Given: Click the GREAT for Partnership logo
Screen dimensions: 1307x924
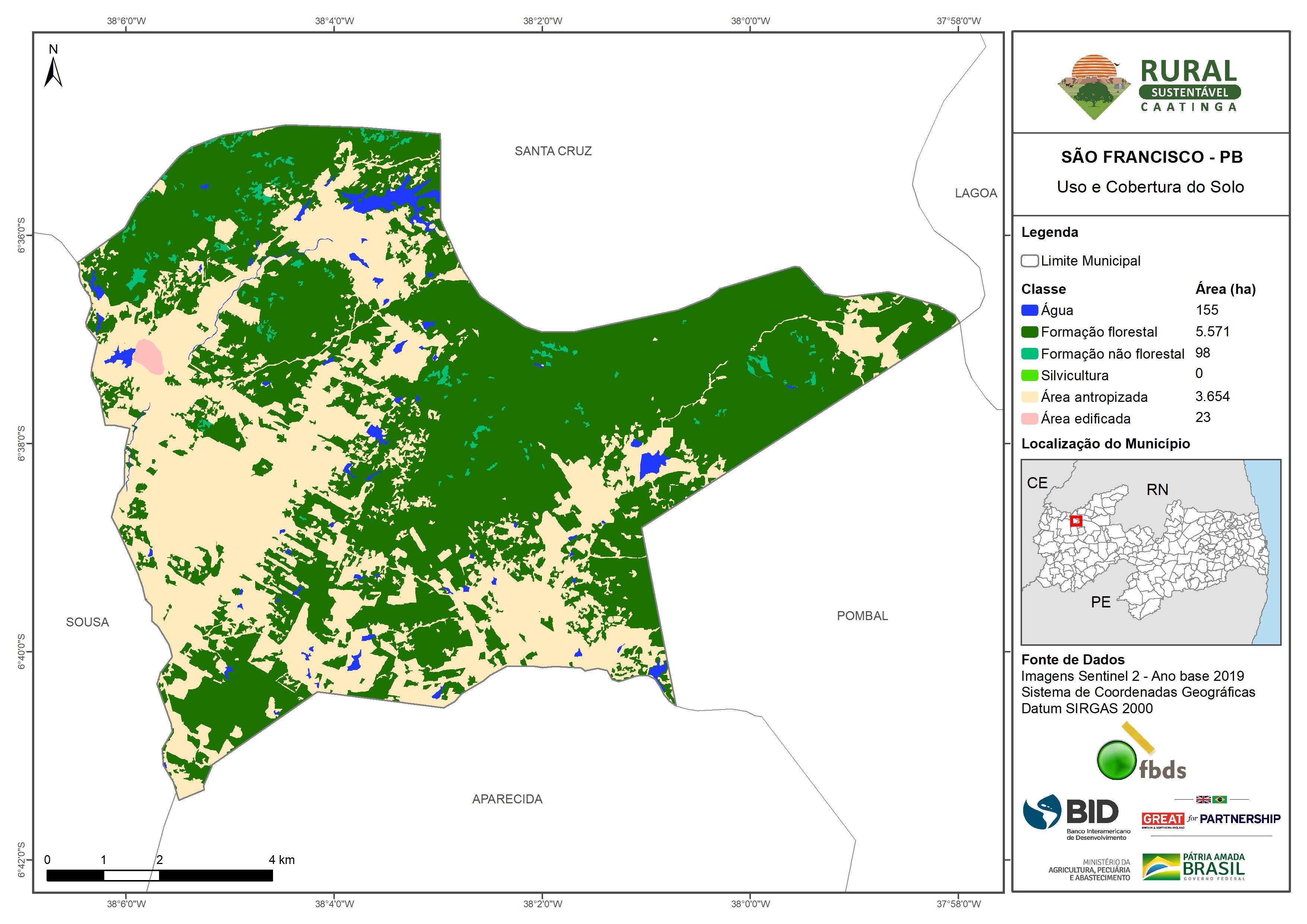Looking at the screenshot, I should click(1211, 818).
